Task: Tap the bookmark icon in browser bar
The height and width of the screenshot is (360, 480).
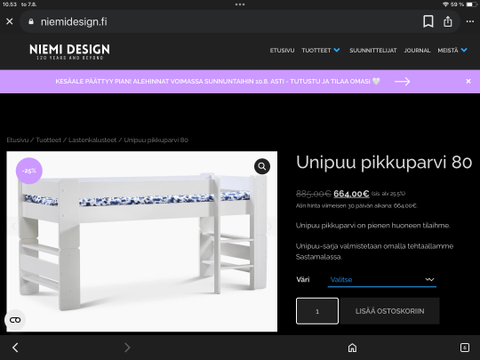Action: coord(428,22)
